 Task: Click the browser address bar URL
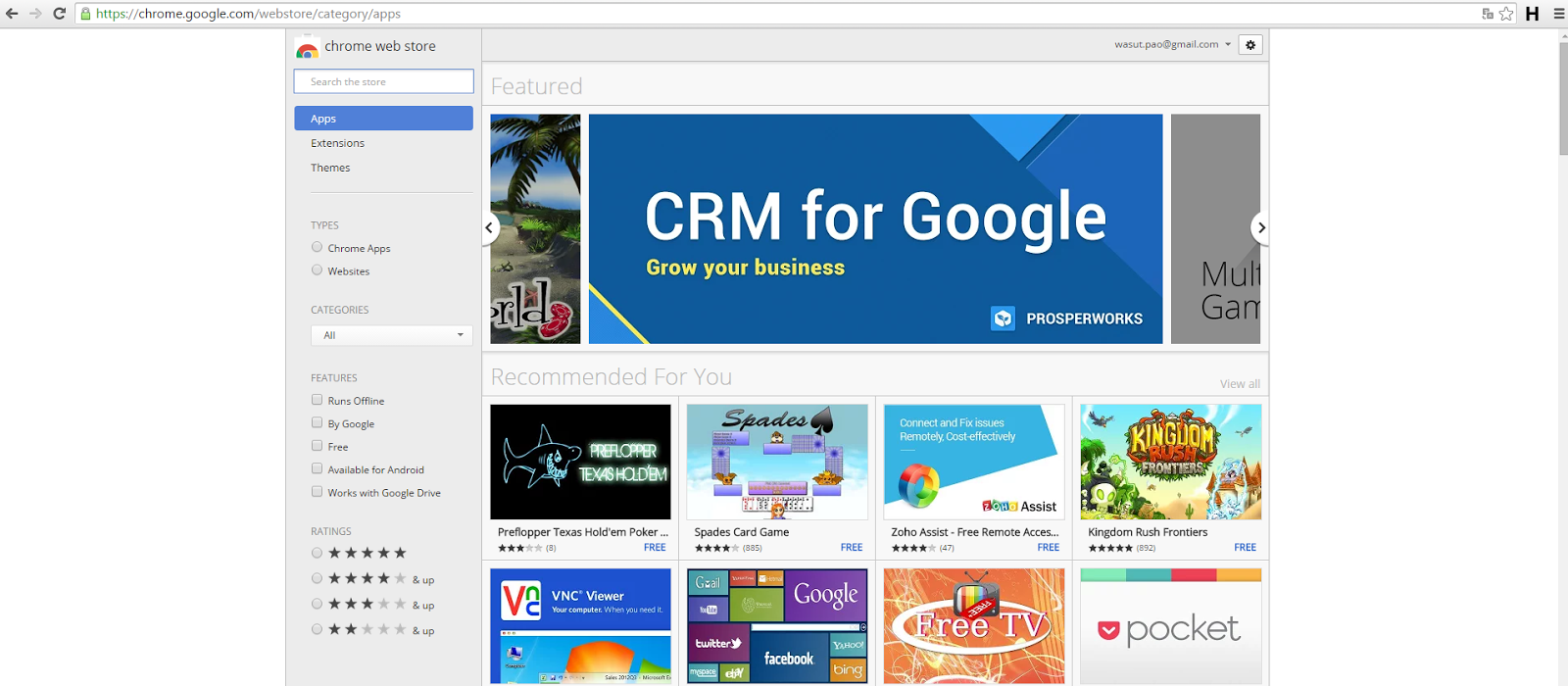(x=248, y=14)
